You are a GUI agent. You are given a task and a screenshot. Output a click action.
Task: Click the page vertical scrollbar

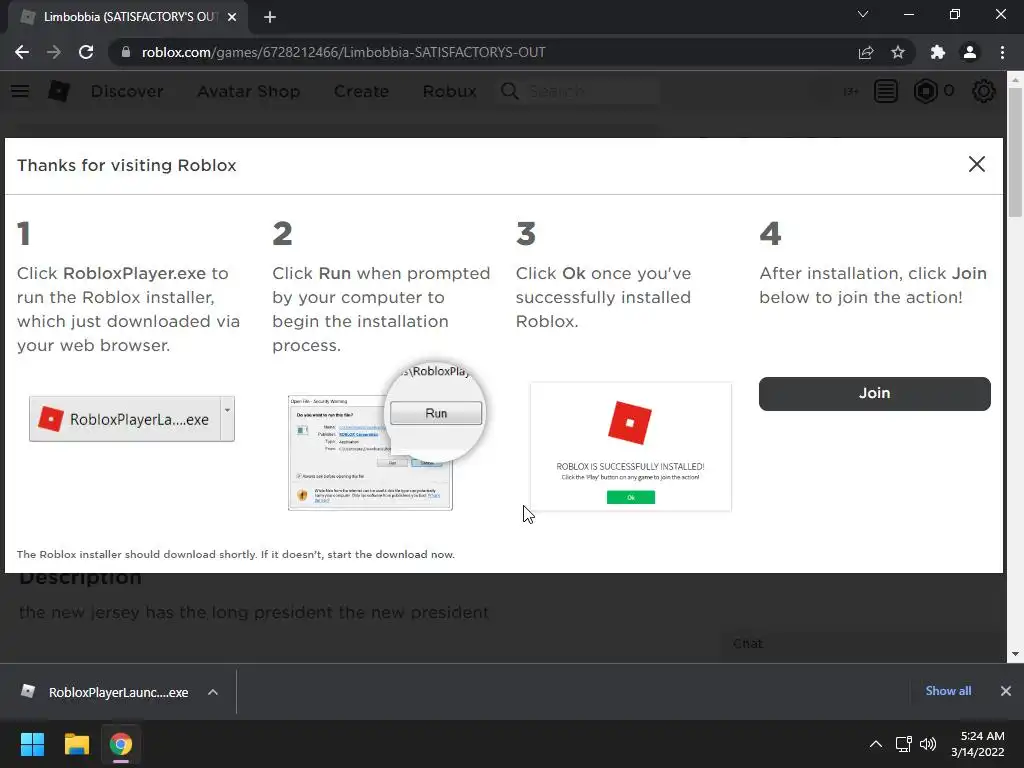pyautogui.click(x=1015, y=152)
